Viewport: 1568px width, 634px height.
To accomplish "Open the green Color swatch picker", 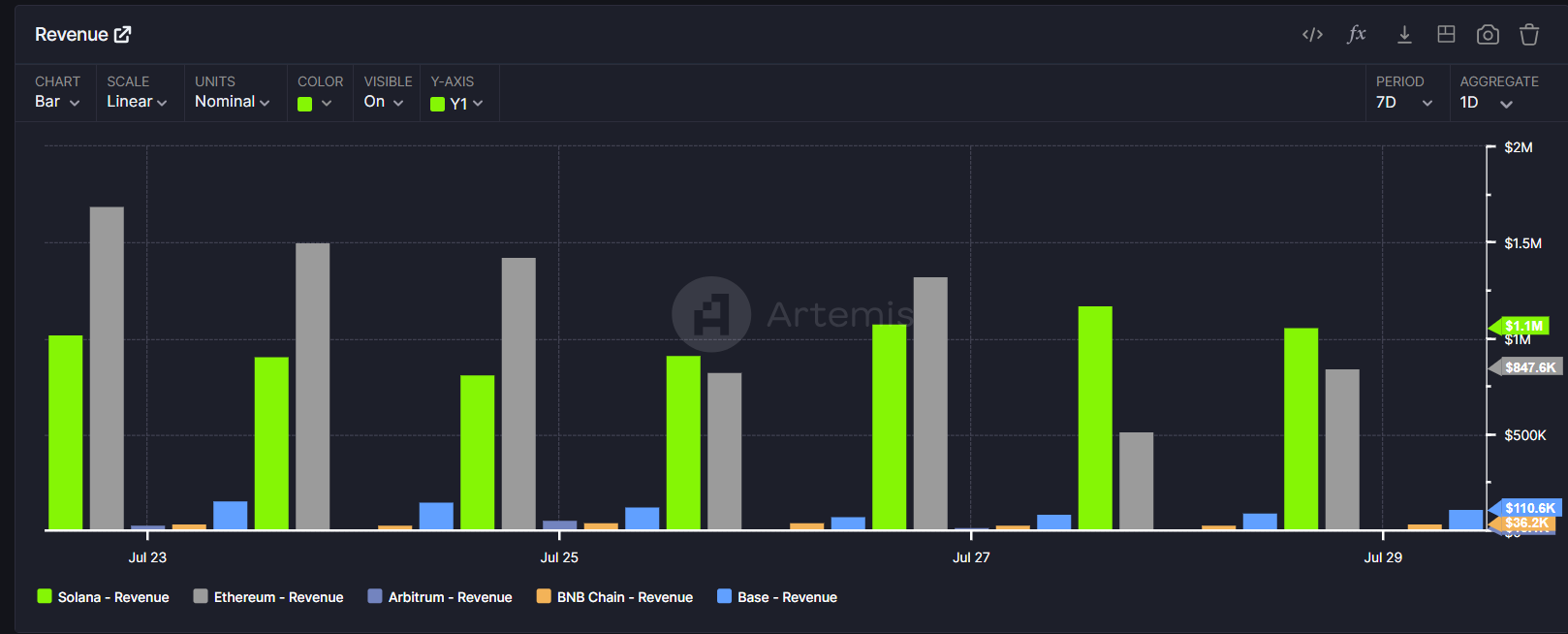I will 315,104.
